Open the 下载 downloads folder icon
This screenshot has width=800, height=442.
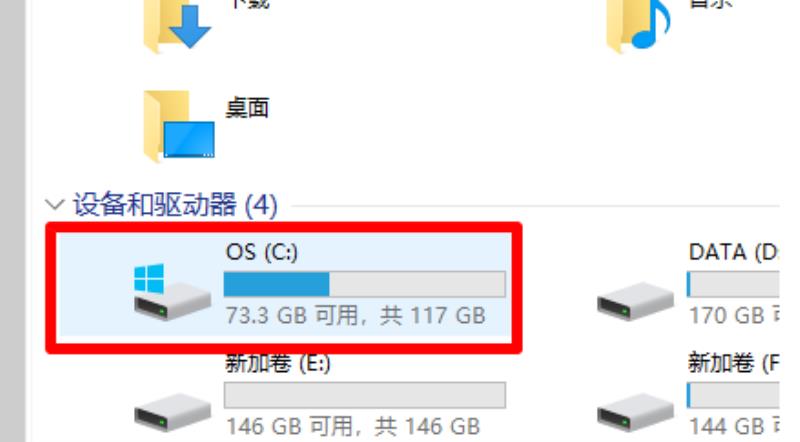177,26
